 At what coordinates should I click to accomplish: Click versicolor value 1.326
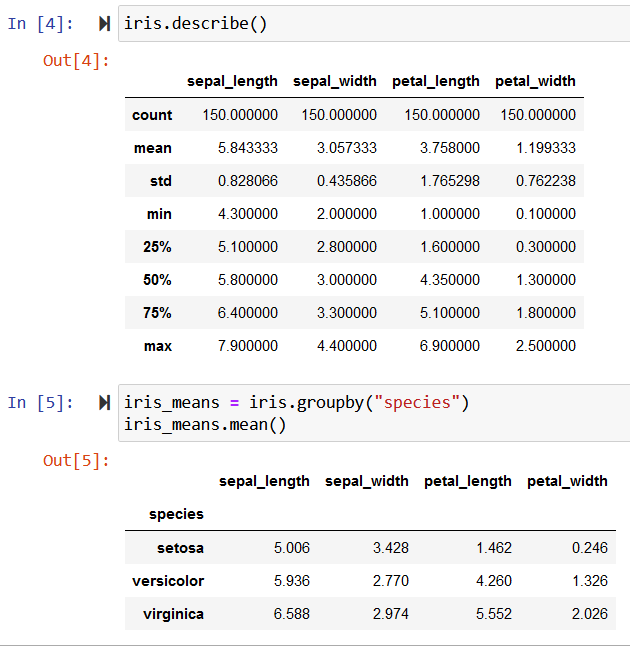click(x=590, y=581)
